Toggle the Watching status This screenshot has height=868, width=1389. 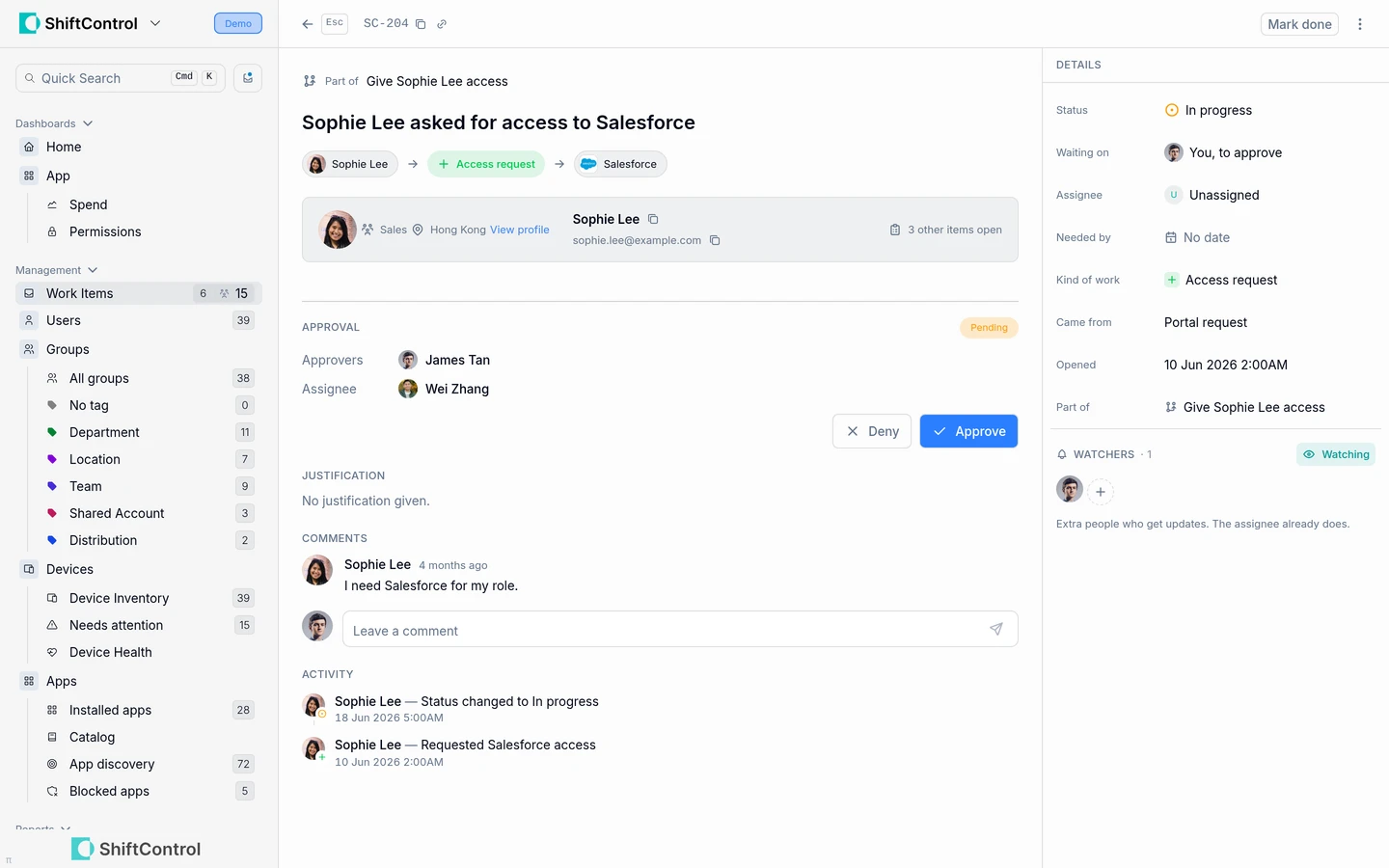tap(1336, 454)
